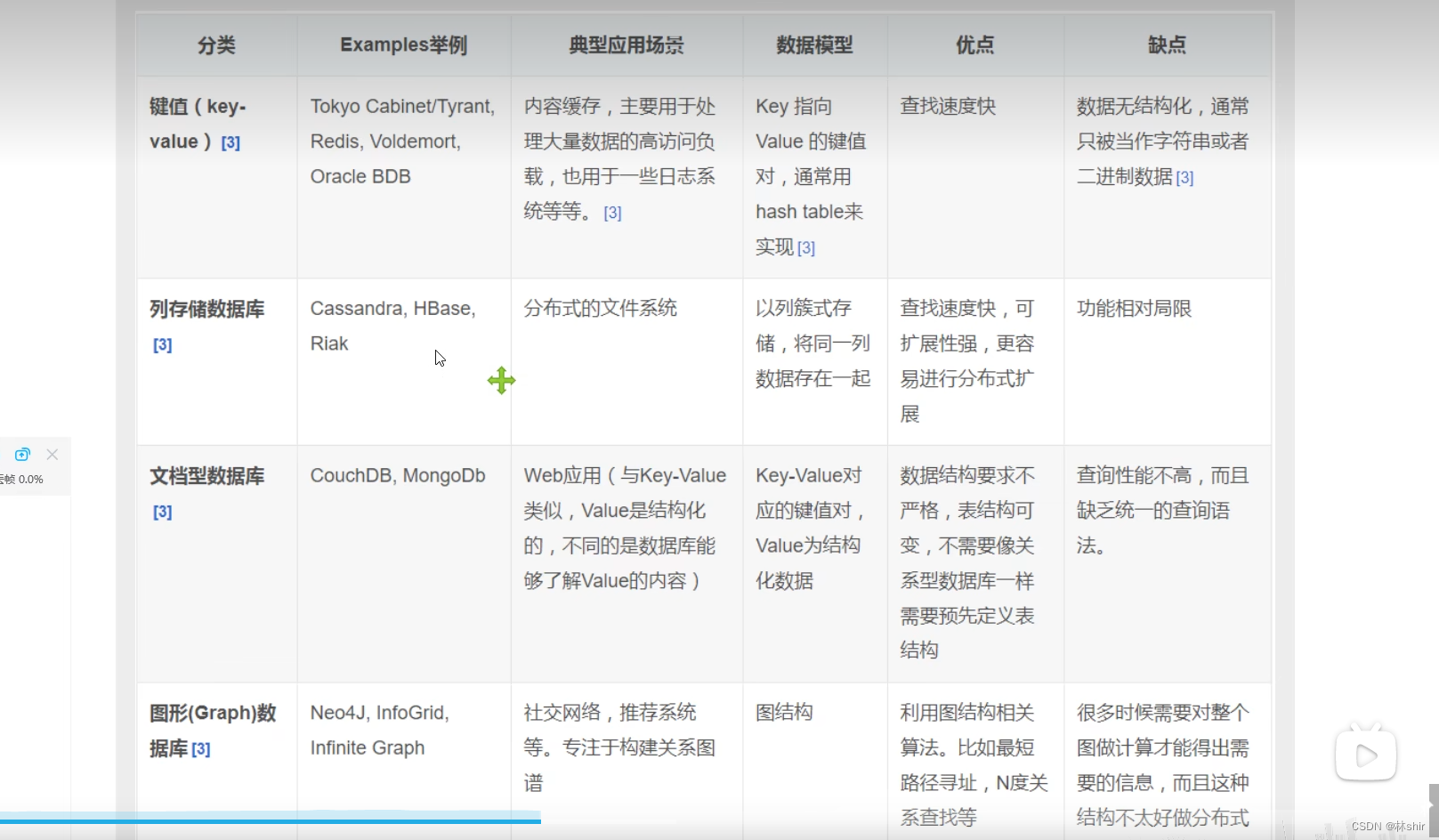
Task: Click the 'Redis, Voldemort' example text
Action: click(x=385, y=142)
